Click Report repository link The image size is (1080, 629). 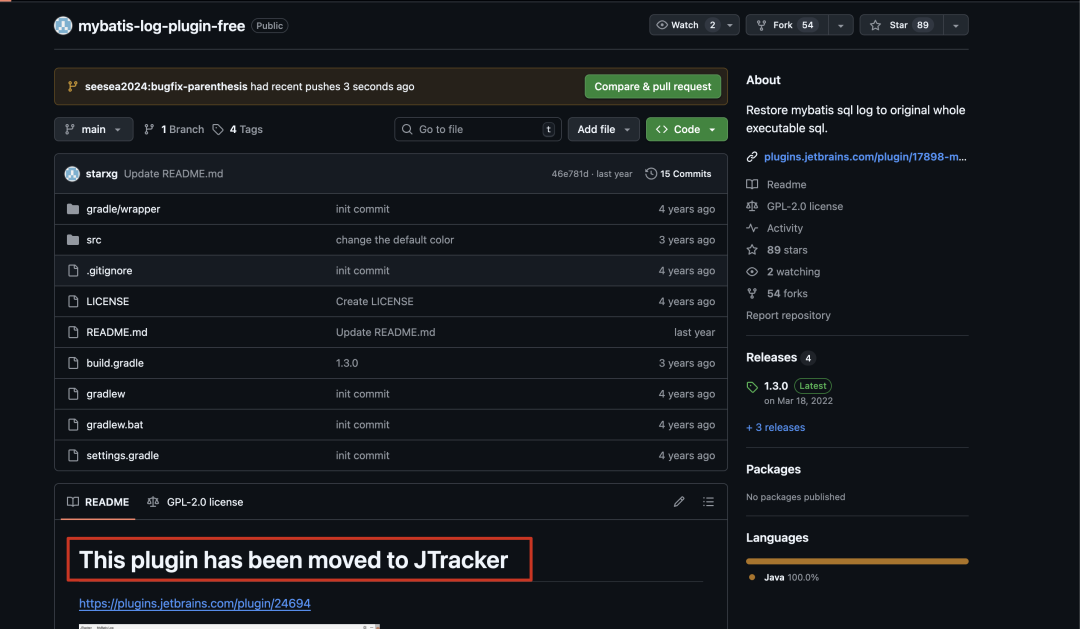point(788,316)
